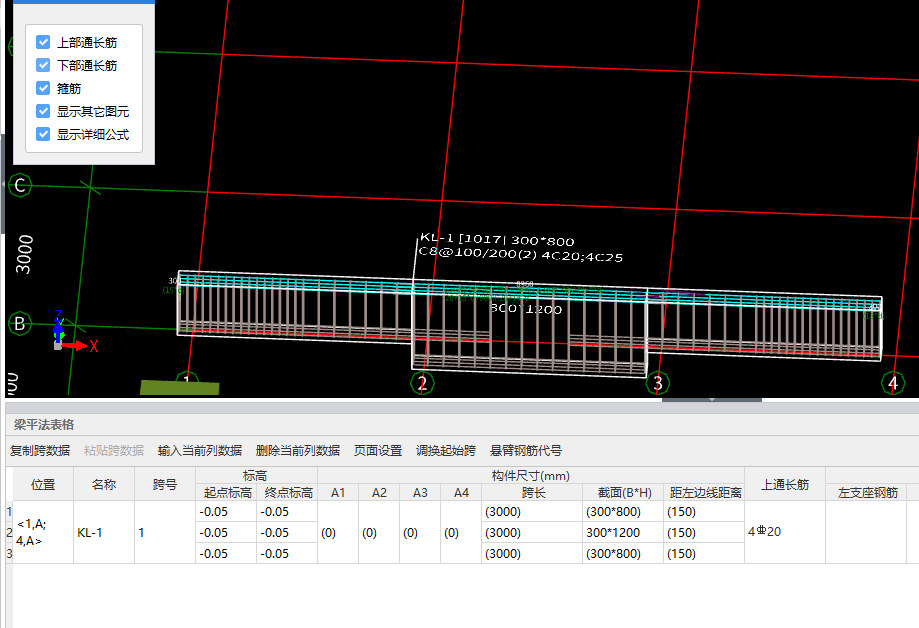Select the row 3 span length (3000)
This screenshot has width=919, height=628.
[532, 554]
